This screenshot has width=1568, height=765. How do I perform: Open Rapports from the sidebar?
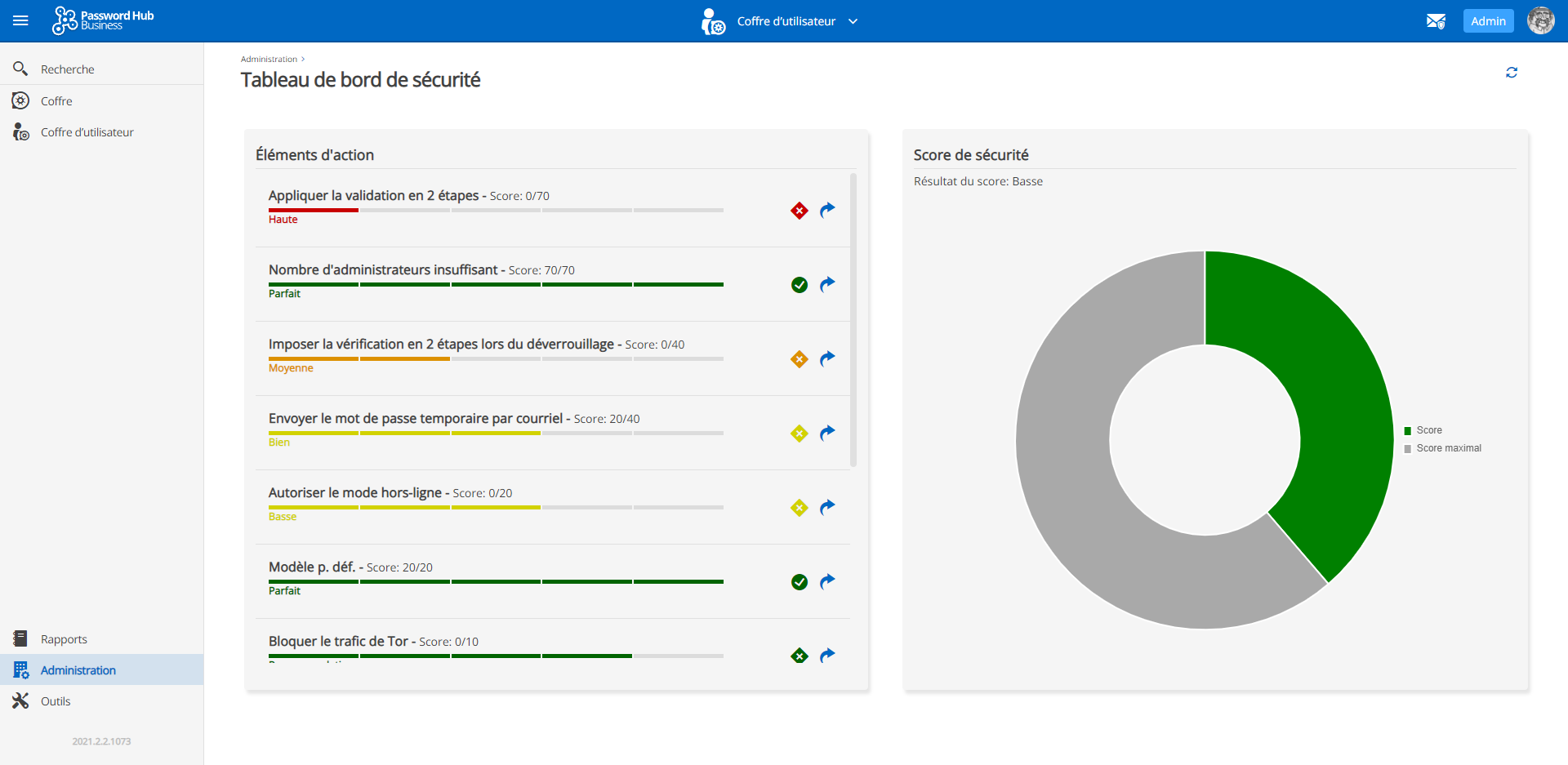pyautogui.click(x=64, y=639)
